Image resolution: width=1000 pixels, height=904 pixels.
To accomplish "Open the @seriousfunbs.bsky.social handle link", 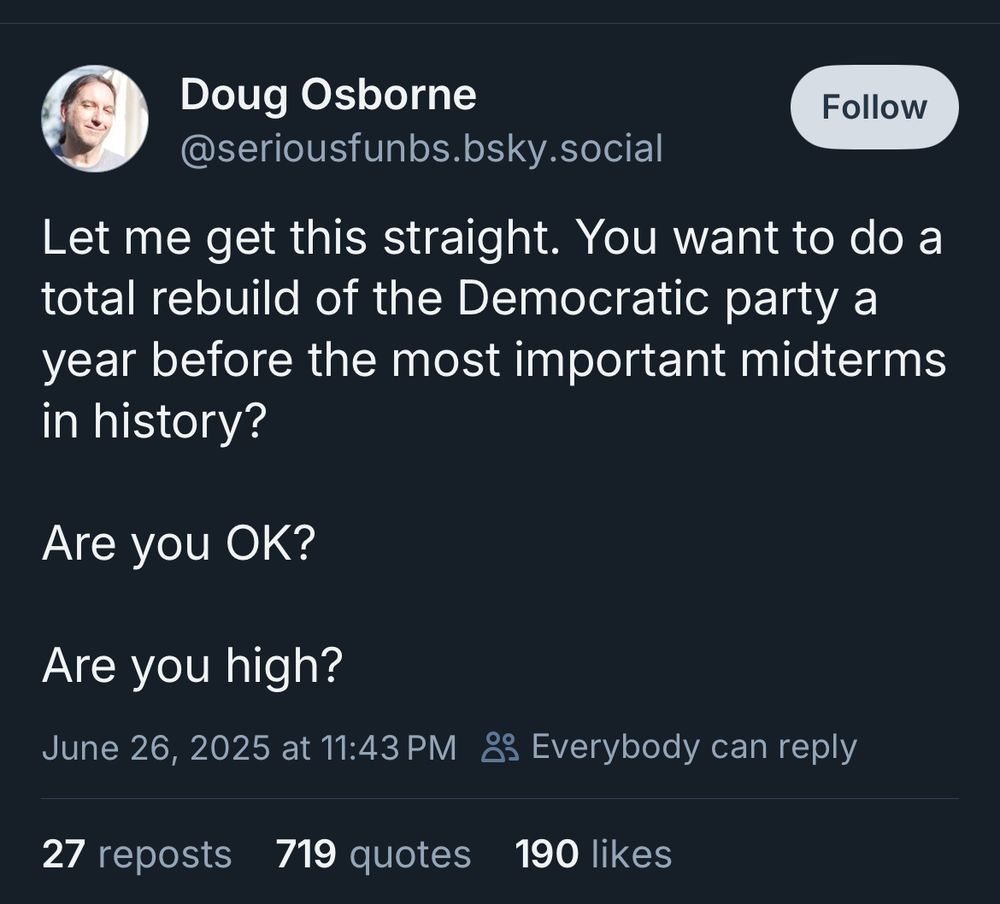I will pos(421,149).
